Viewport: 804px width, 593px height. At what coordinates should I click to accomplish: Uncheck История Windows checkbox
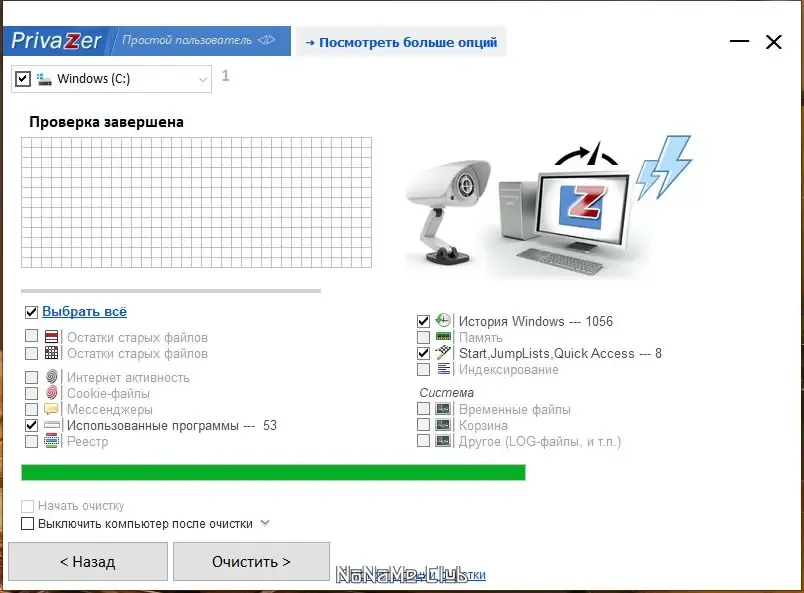point(423,321)
